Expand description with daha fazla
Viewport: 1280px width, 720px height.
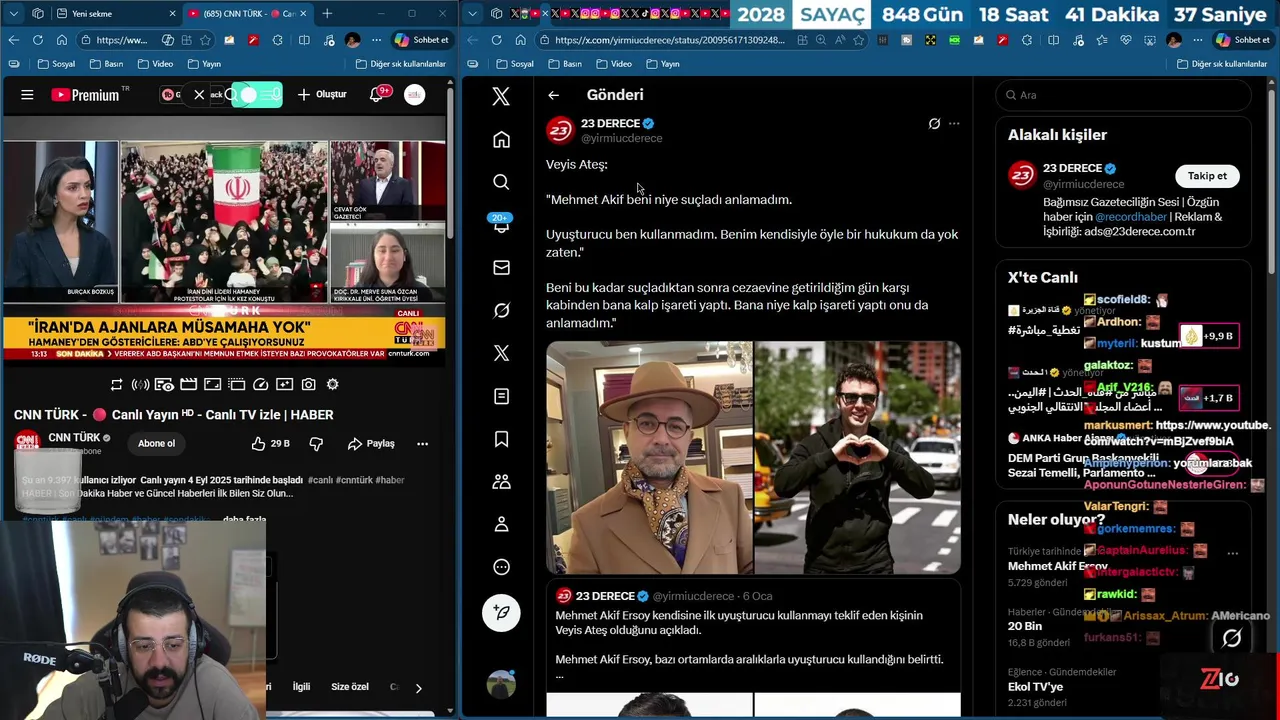(x=244, y=520)
